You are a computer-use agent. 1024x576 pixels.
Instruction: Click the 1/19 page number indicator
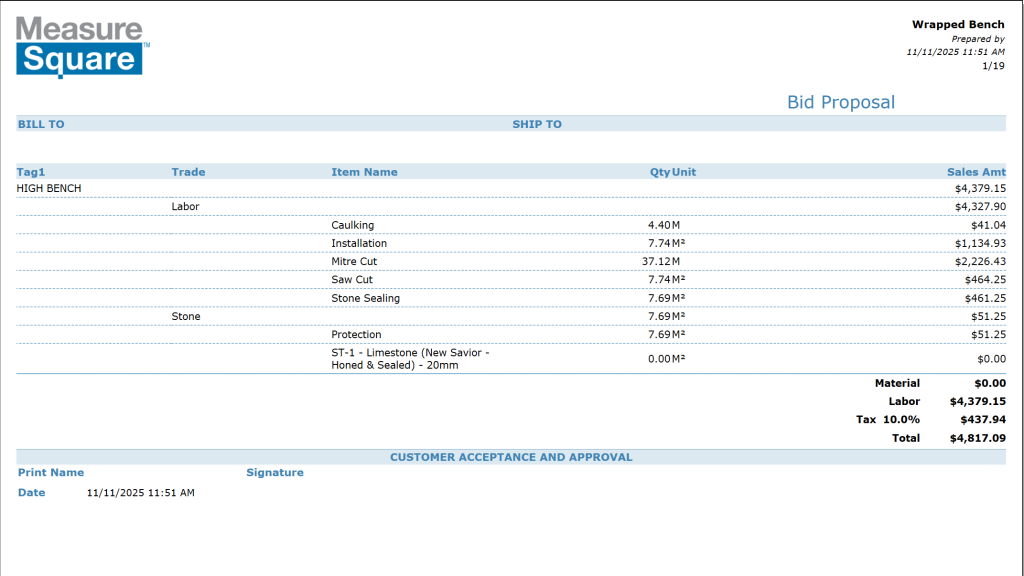click(x=993, y=66)
